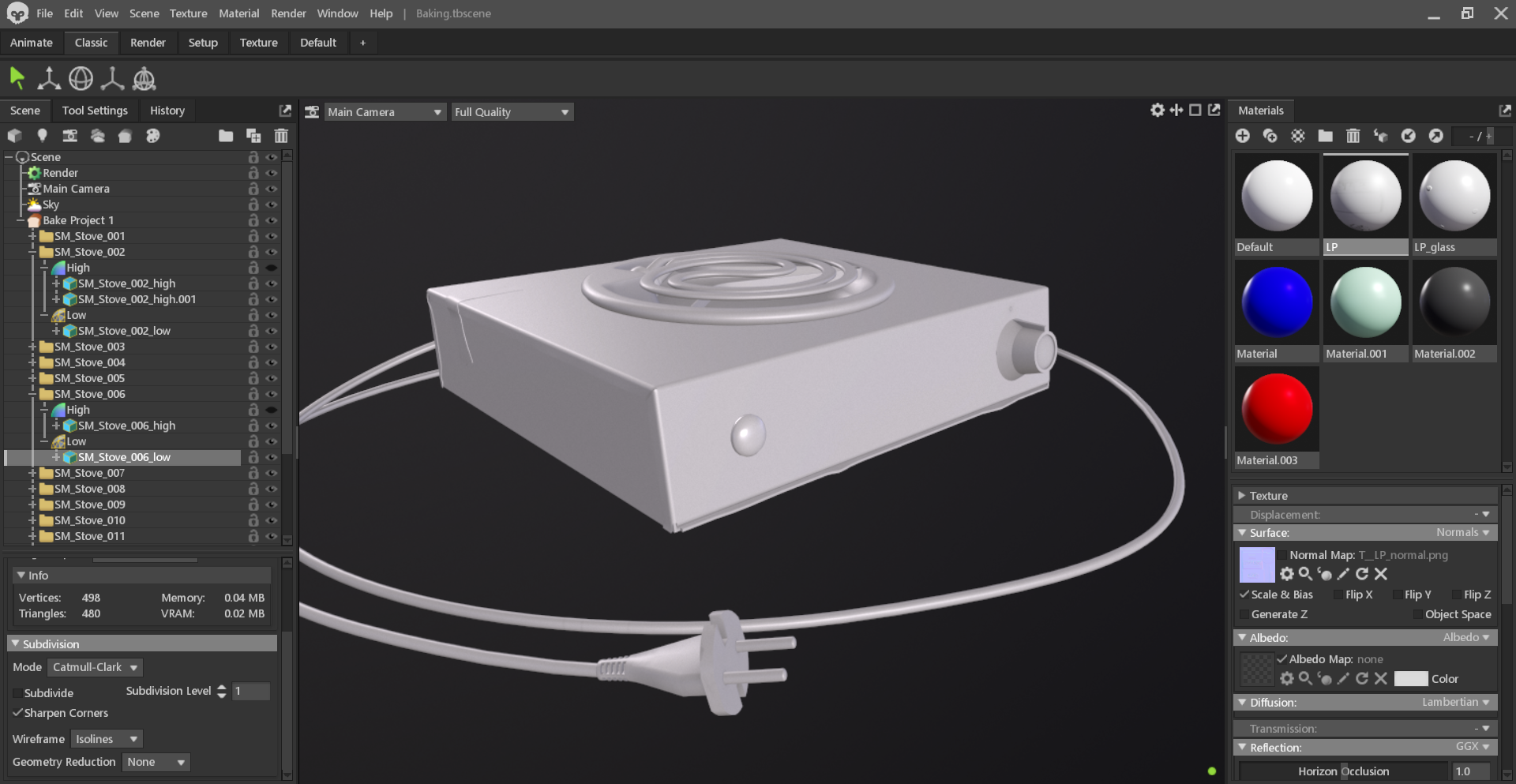Clear the Normal Map texture with X
1516x784 pixels.
1381,574
